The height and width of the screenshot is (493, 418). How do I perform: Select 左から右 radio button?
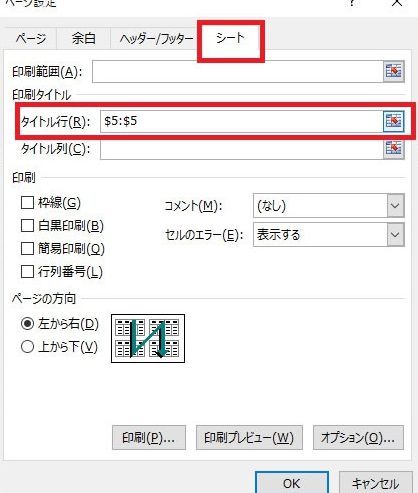tap(27, 324)
